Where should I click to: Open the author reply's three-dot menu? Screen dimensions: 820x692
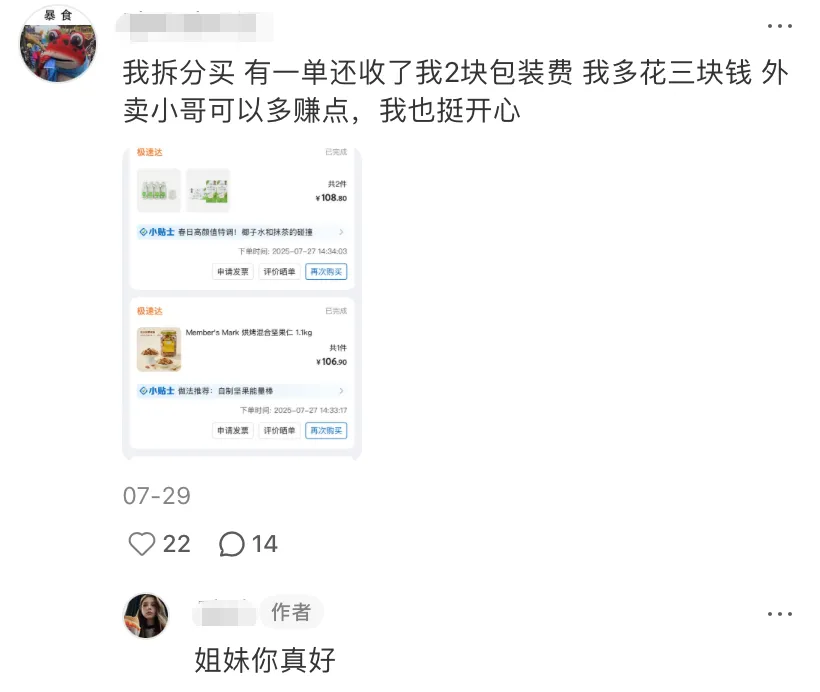(x=779, y=614)
